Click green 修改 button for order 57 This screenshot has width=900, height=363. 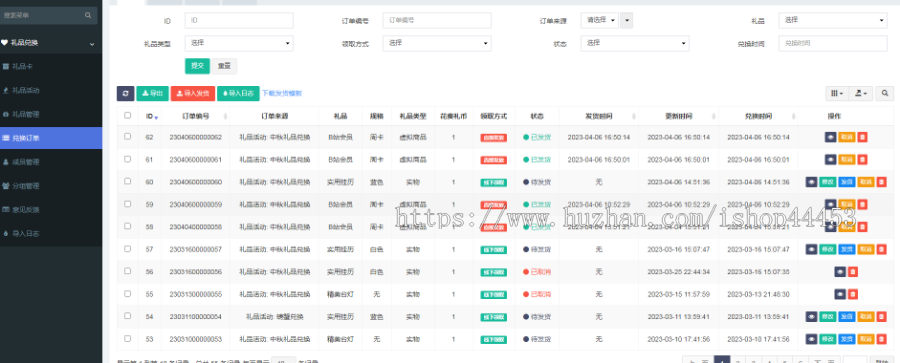[x=828, y=249]
